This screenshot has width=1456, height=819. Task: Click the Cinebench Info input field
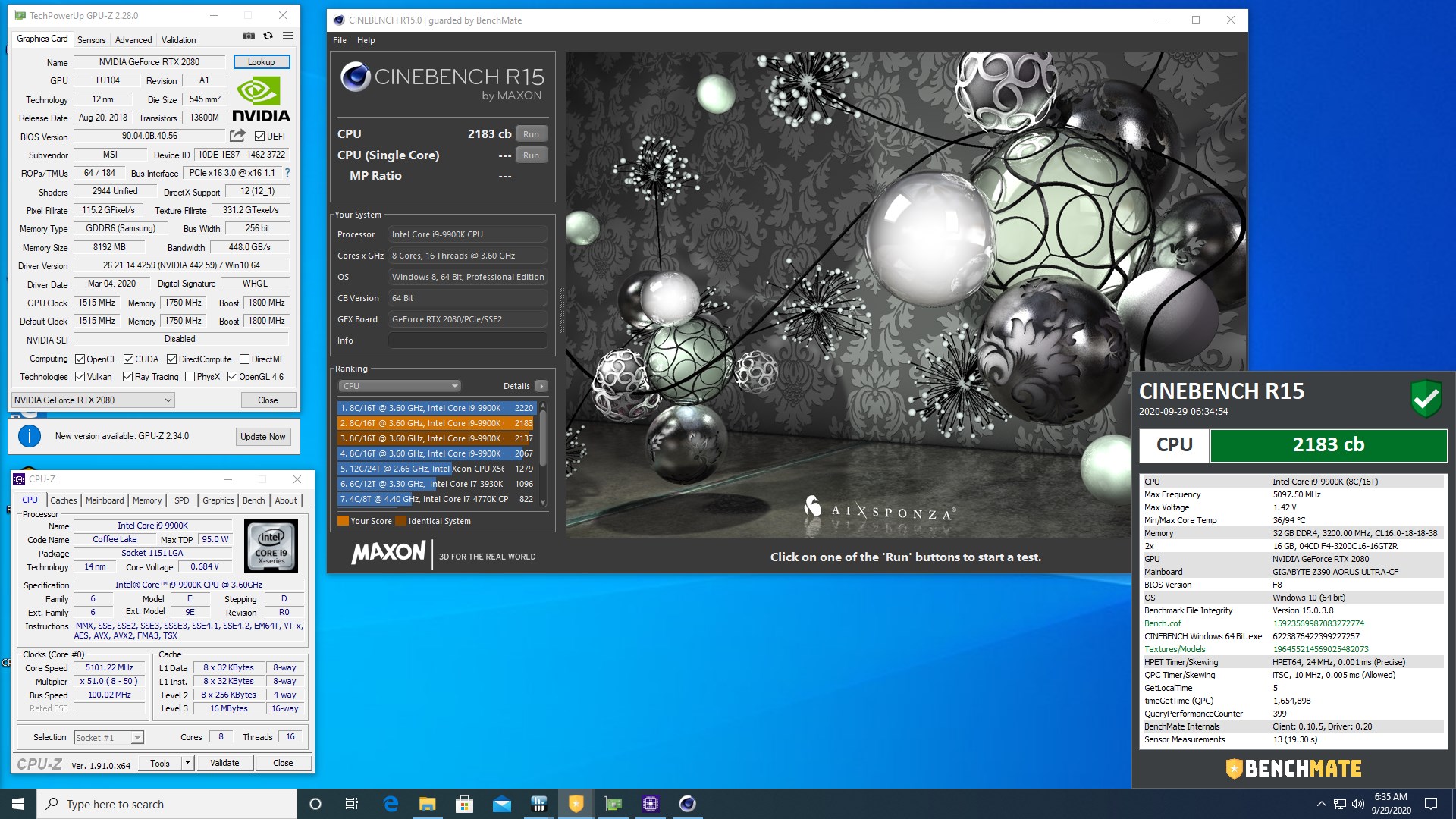pyautogui.click(x=468, y=340)
